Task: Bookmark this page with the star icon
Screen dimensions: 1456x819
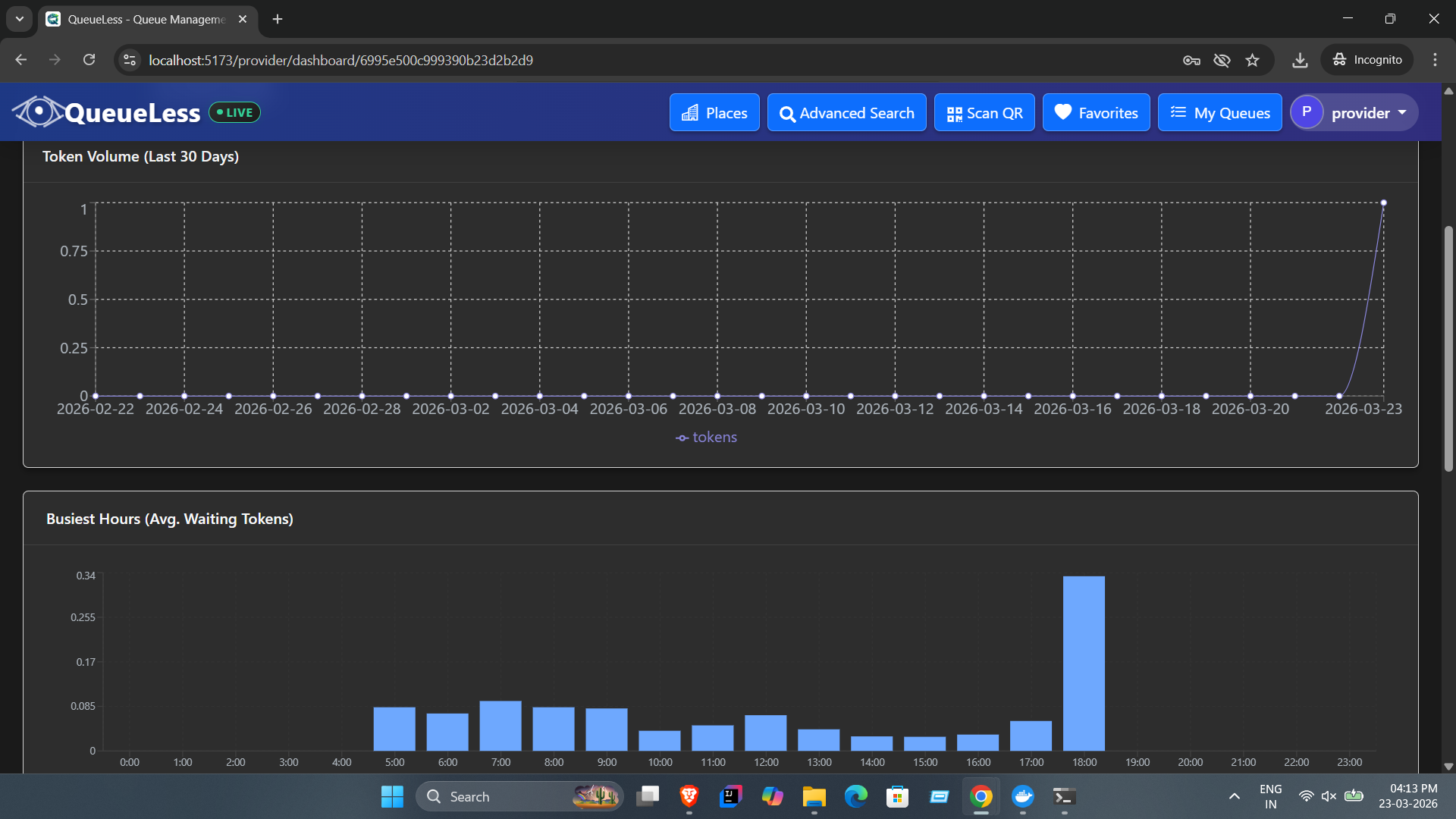Action: [x=1252, y=60]
